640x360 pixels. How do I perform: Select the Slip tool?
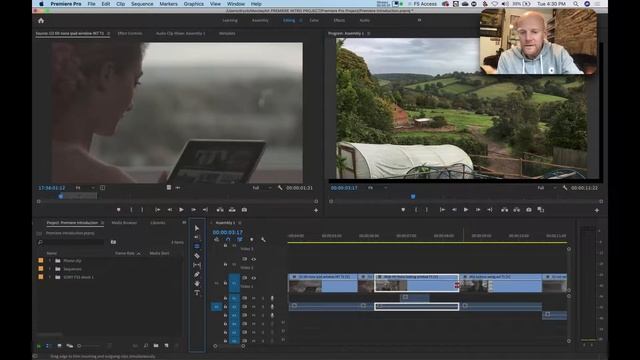pyautogui.click(x=197, y=265)
